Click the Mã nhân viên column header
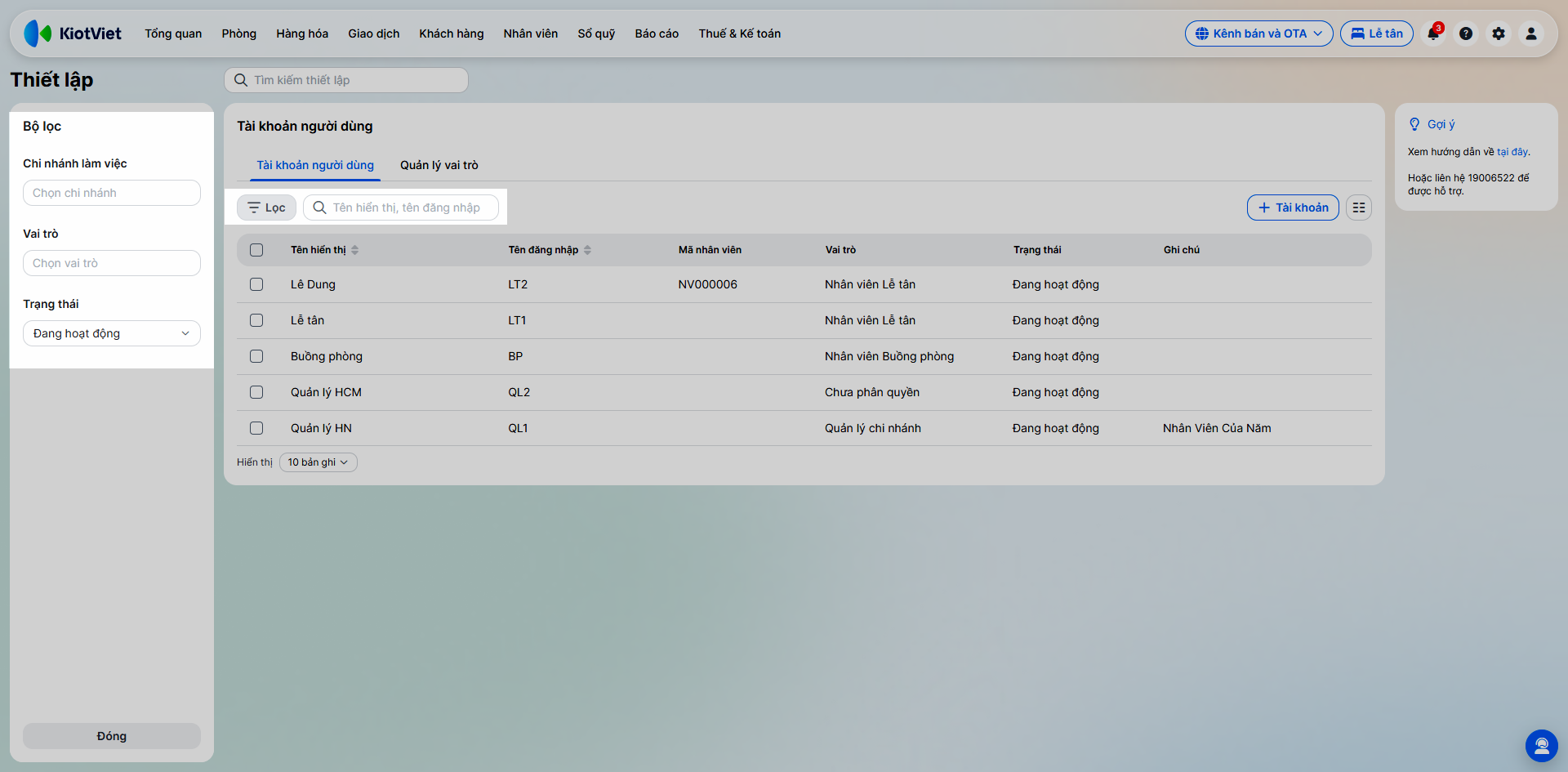This screenshot has width=1568, height=772. point(710,250)
